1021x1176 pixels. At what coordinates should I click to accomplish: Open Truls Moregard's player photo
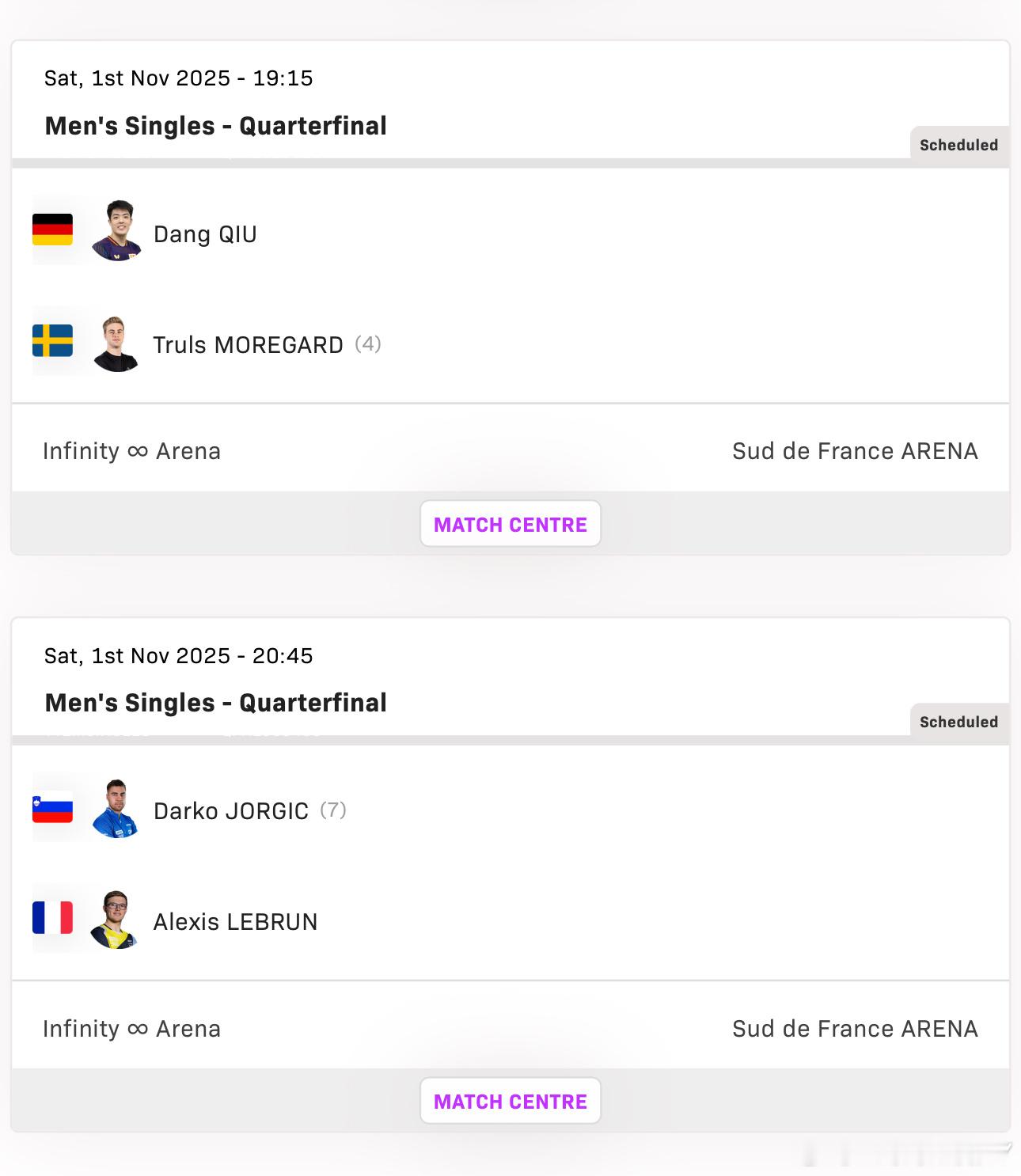[117, 343]
